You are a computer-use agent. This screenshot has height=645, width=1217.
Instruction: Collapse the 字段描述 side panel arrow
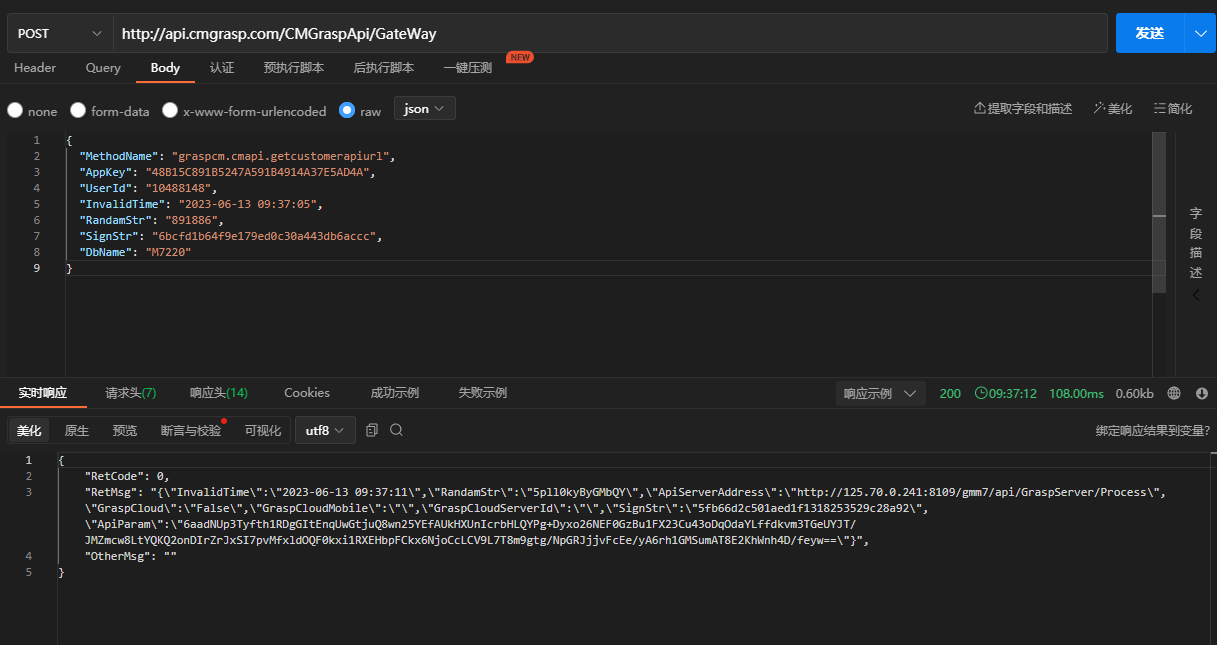pos(1196,296)
